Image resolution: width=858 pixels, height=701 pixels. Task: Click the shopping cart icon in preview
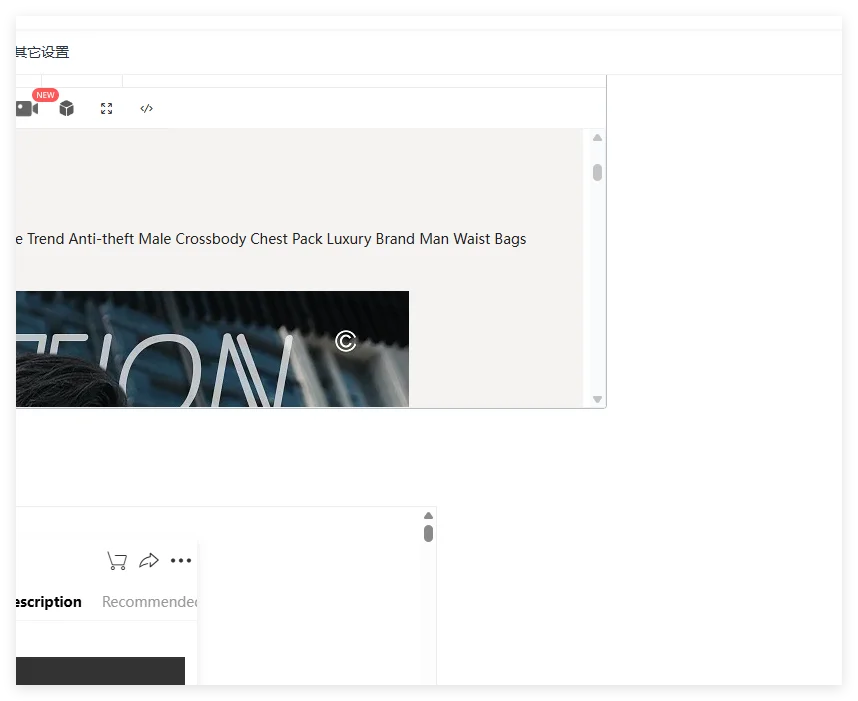[117, 561]
